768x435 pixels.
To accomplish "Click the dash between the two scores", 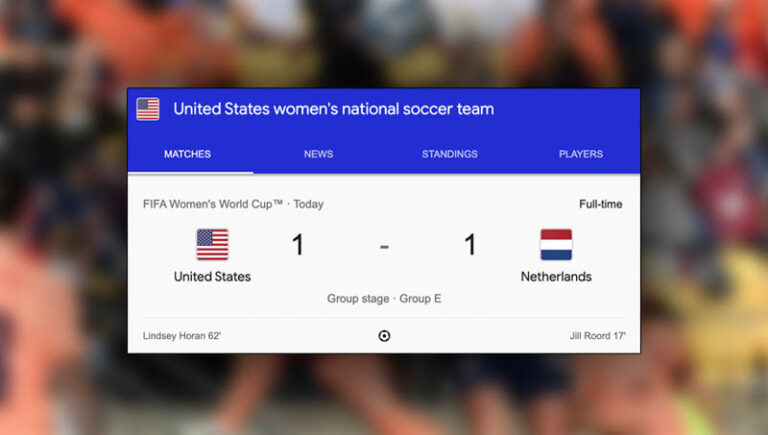I will pos(384,247).
